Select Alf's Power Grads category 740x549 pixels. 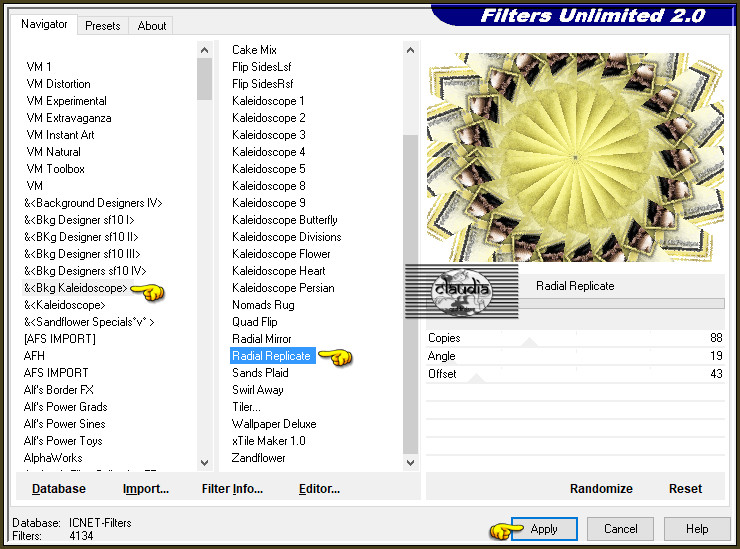click(66, 407)
